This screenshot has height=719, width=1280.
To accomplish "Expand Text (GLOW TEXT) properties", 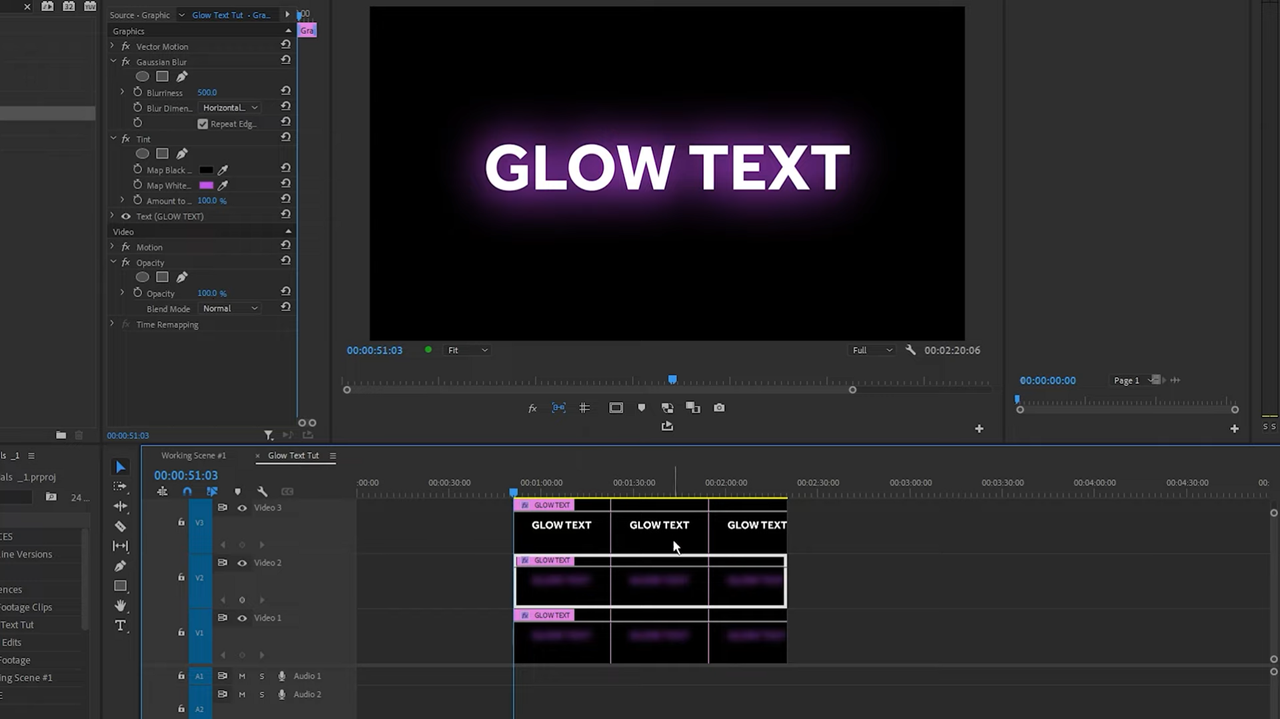I will point(113,216).
